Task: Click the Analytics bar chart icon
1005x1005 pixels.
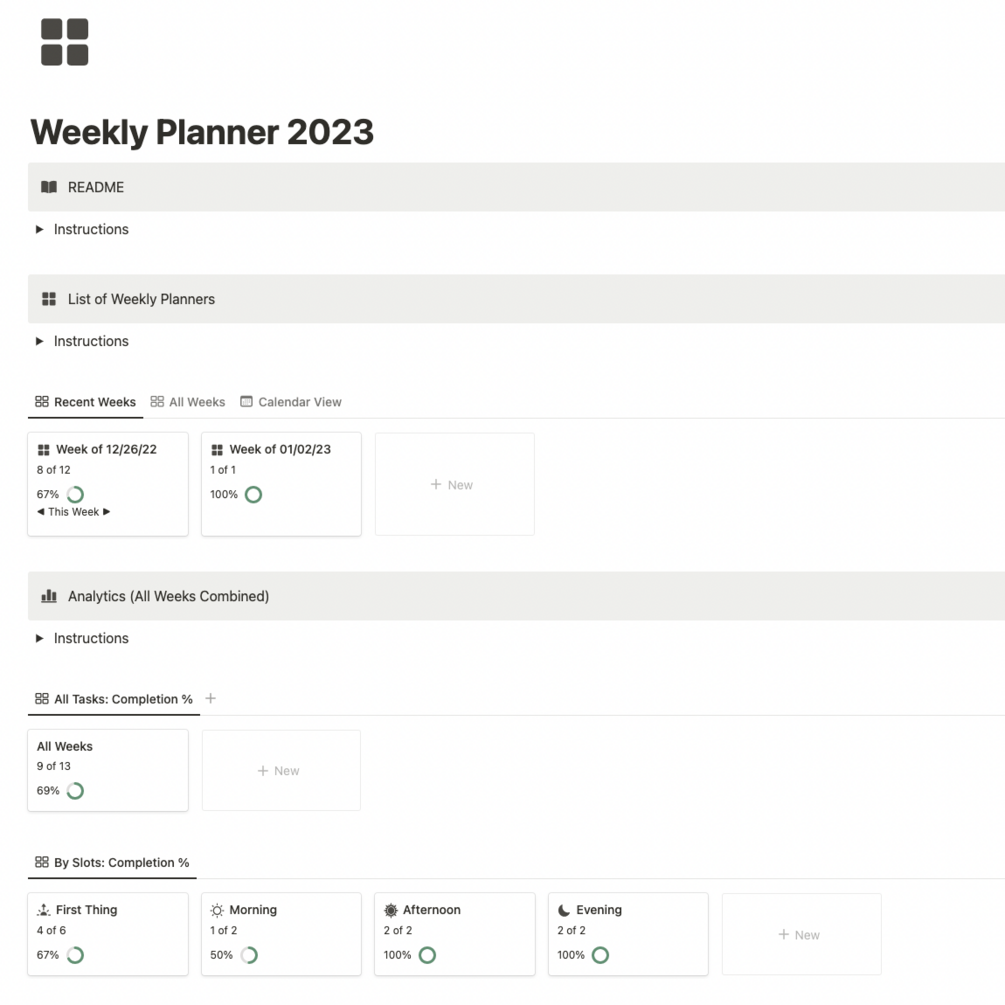Action: [x=48, y=596]
